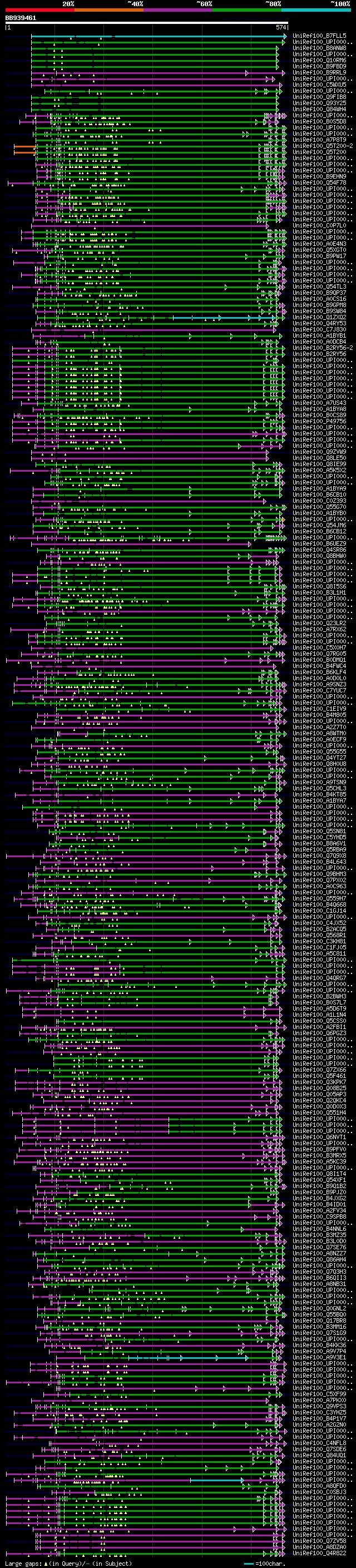Select the UniRef100_B0S5D8 label
The width and height of the screenshot is (356, 1568).
coord(319,122)
